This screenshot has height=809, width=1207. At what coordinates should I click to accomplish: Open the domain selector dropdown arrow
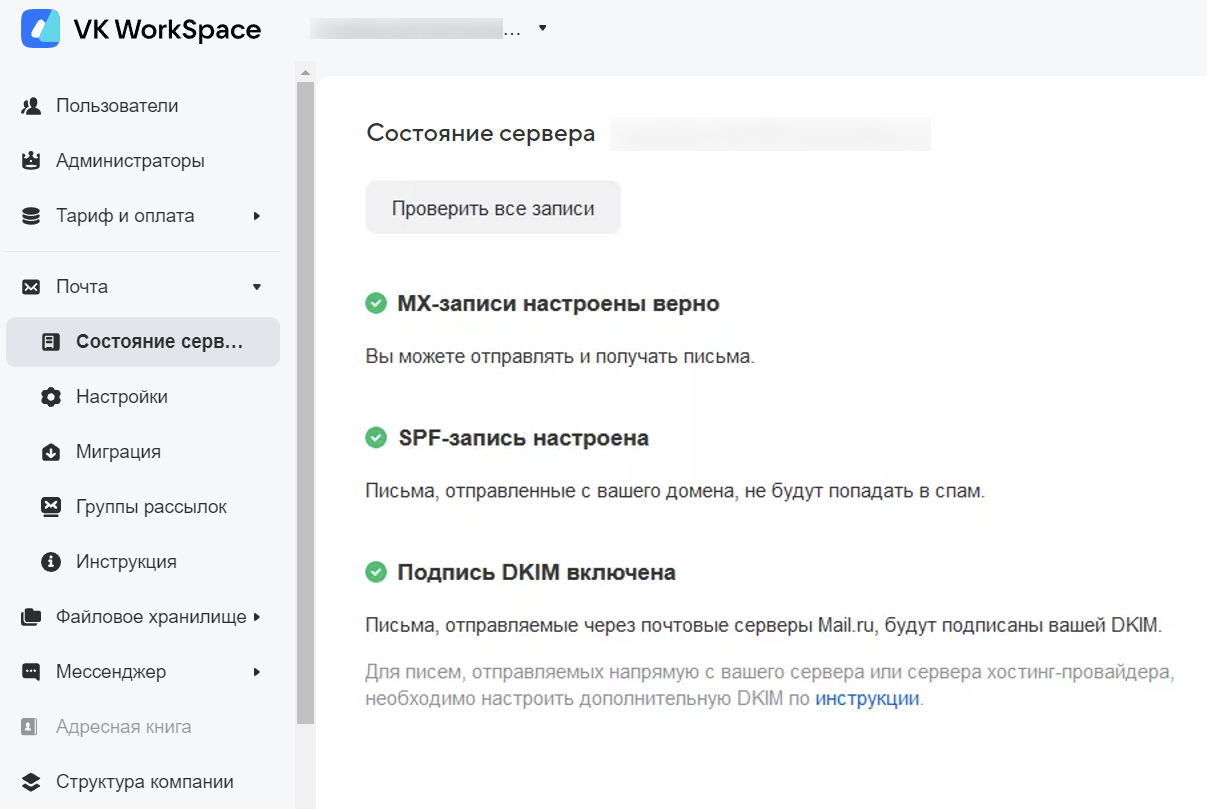[542, 29]
